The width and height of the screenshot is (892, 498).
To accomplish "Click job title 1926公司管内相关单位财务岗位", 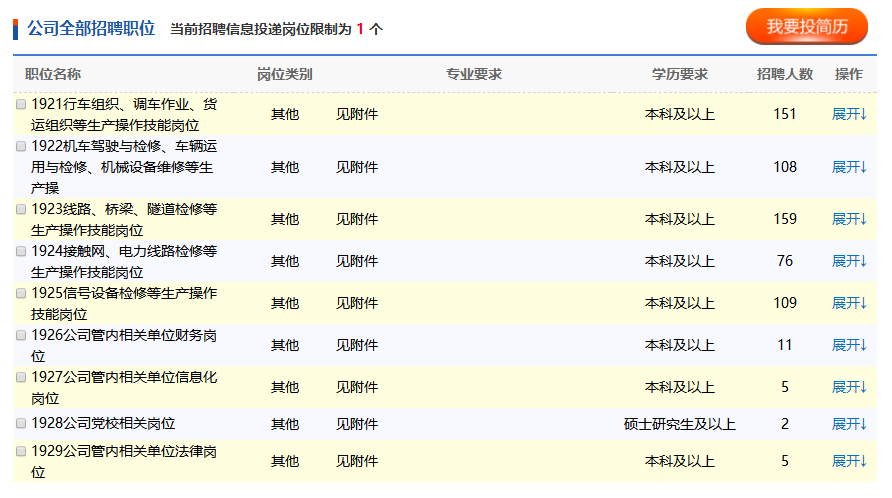I will 124,345.
